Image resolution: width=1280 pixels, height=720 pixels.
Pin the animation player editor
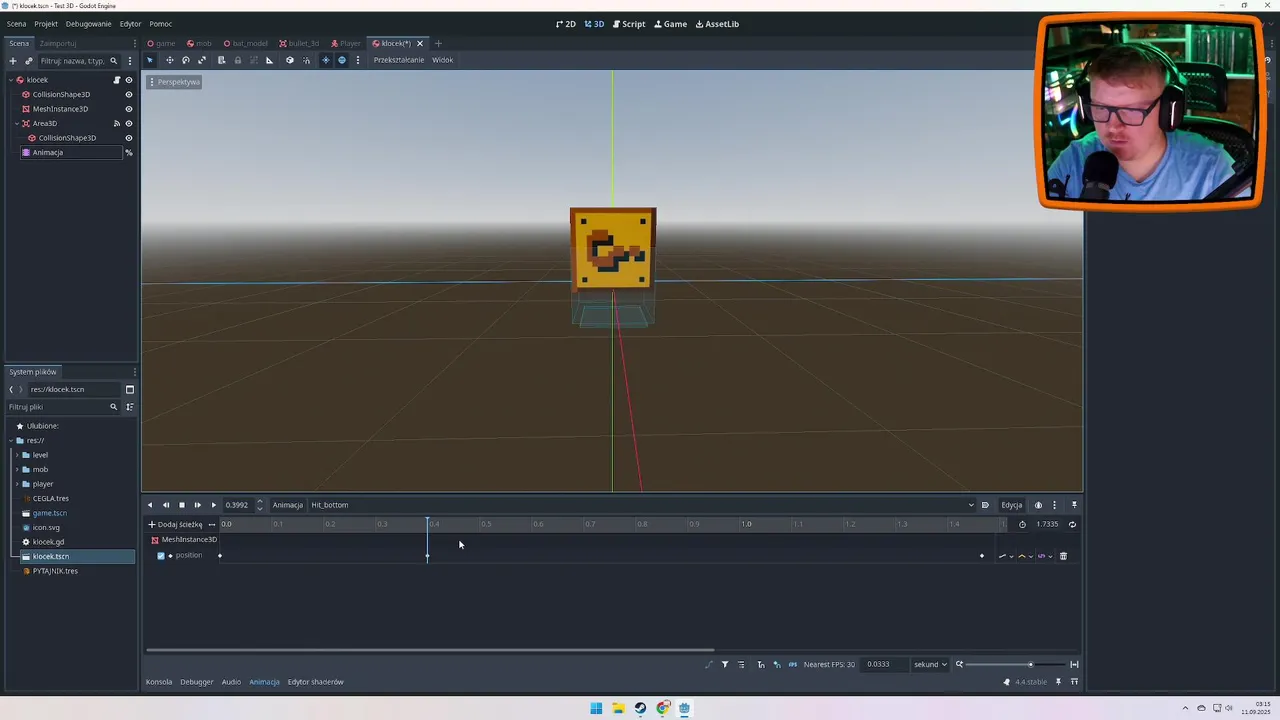1074,505
